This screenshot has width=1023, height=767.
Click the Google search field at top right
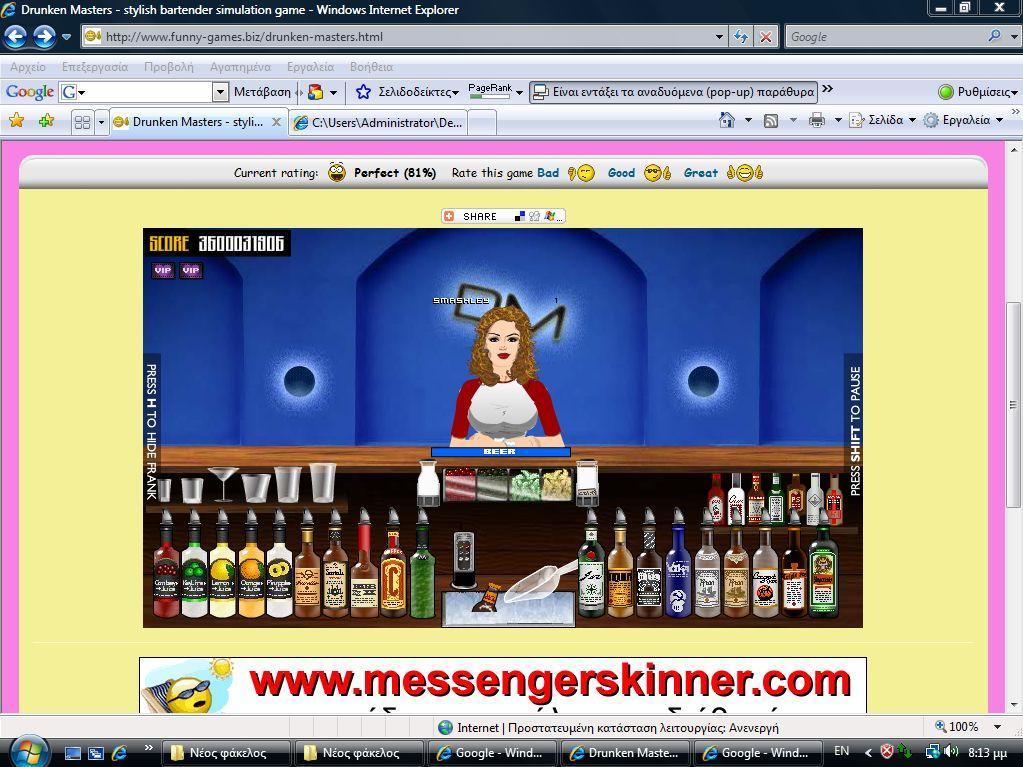point(885,37)
